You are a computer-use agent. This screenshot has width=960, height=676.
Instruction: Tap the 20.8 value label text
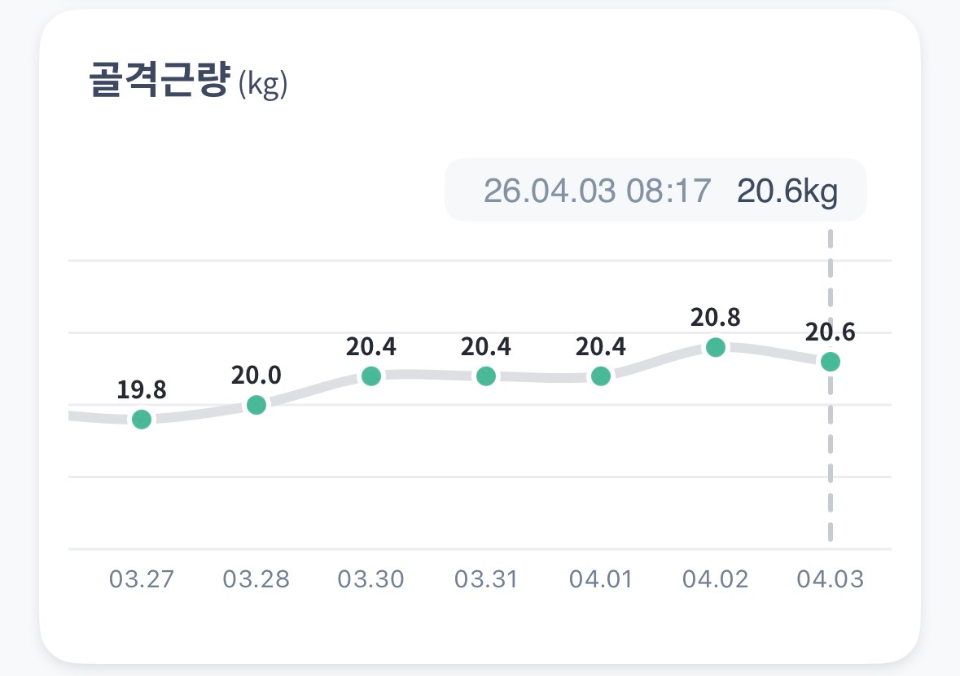pyautogui.click(x=715, y=318)
